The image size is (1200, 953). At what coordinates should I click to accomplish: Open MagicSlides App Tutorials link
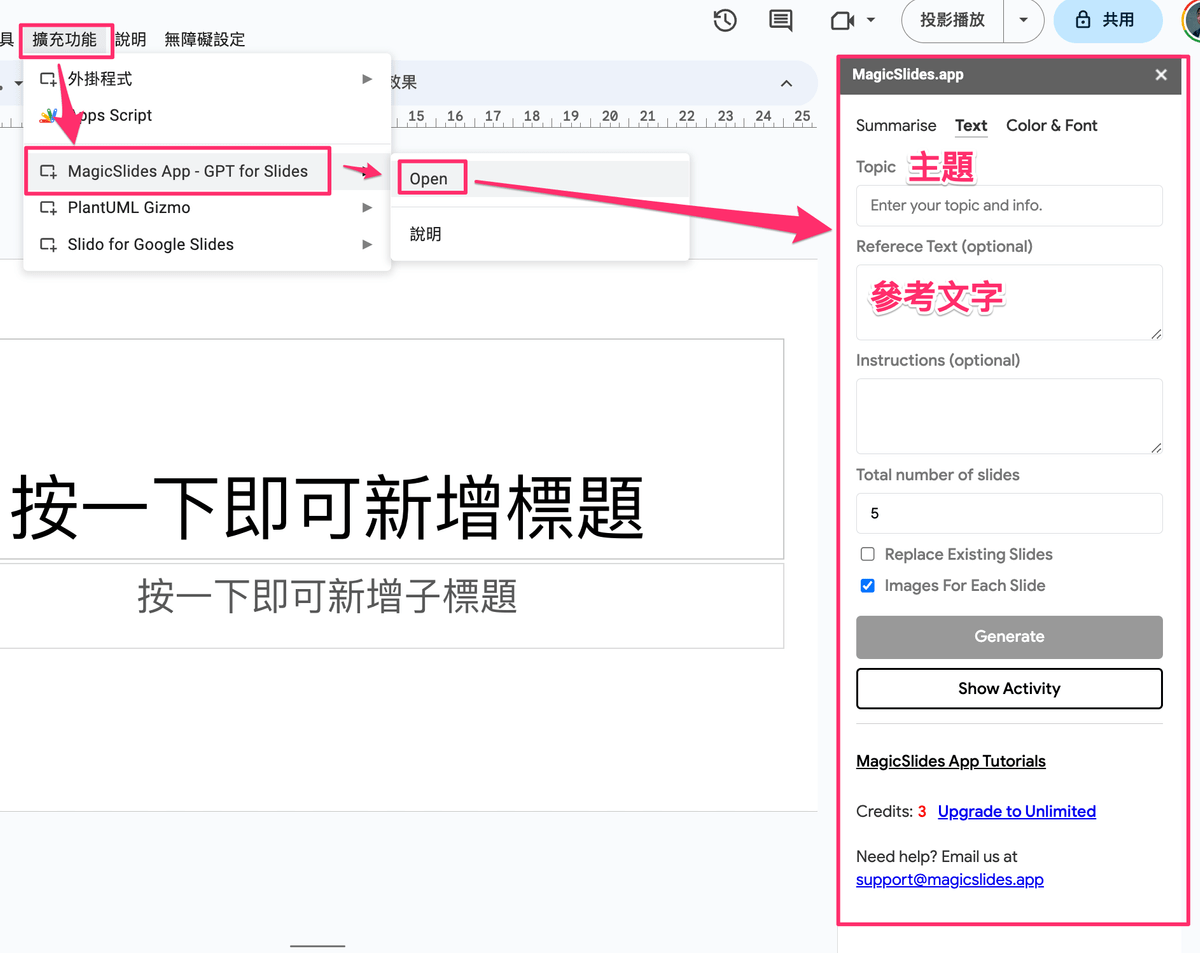pos(951,761)
